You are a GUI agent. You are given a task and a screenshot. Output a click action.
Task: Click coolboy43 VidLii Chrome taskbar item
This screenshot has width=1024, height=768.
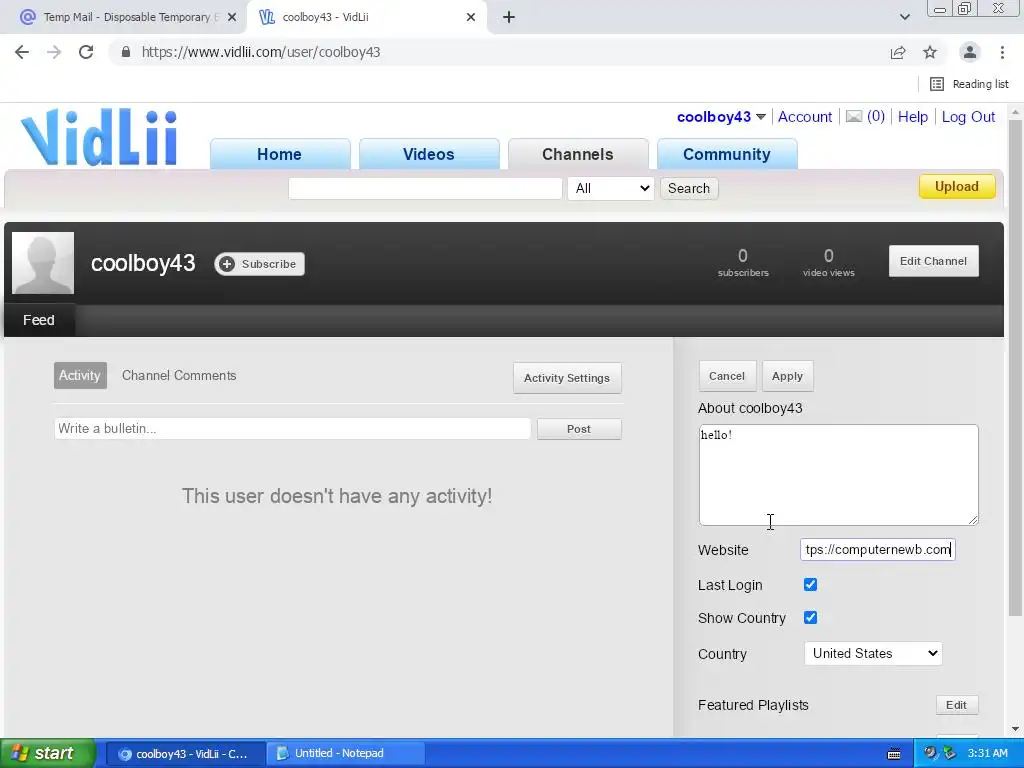185,753
